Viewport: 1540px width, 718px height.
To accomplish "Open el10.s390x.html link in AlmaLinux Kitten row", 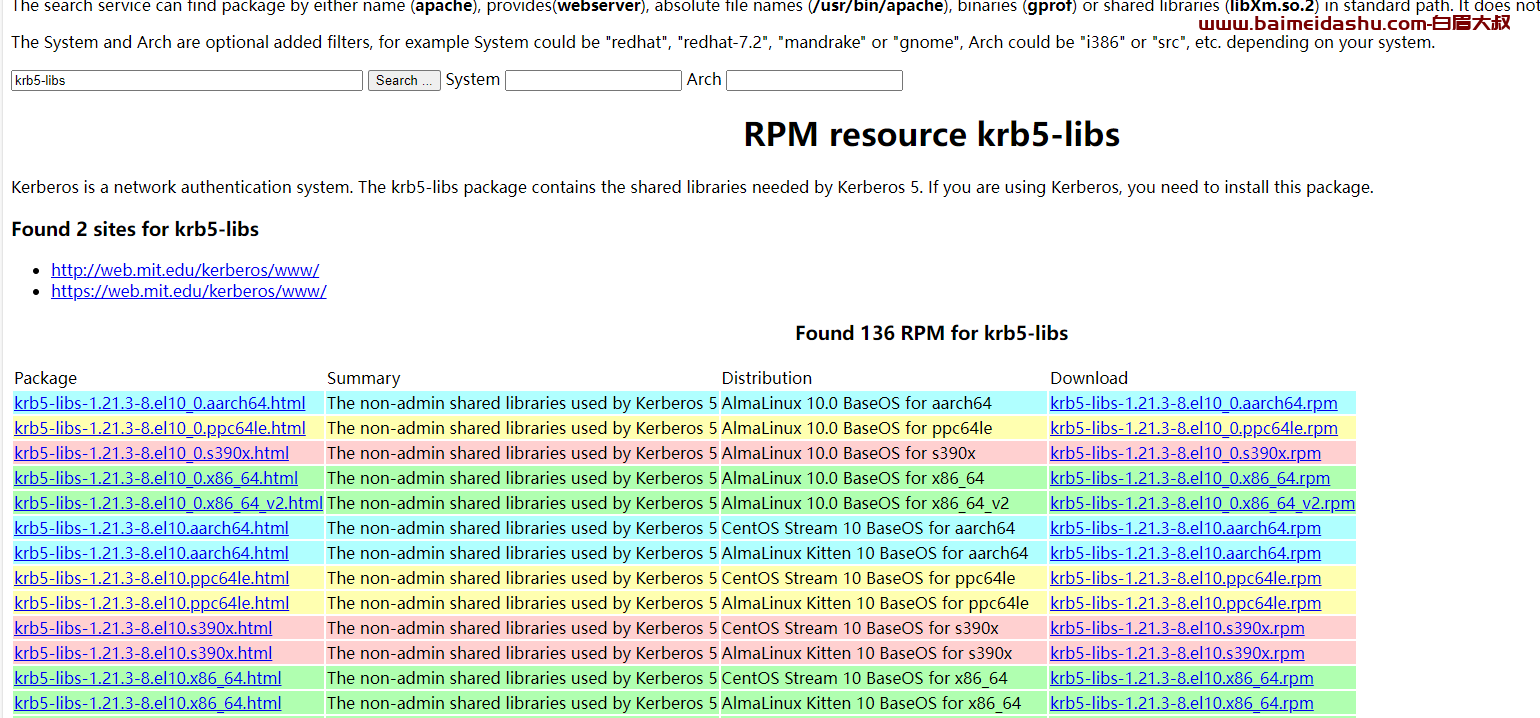I will (x=143, y=653).
